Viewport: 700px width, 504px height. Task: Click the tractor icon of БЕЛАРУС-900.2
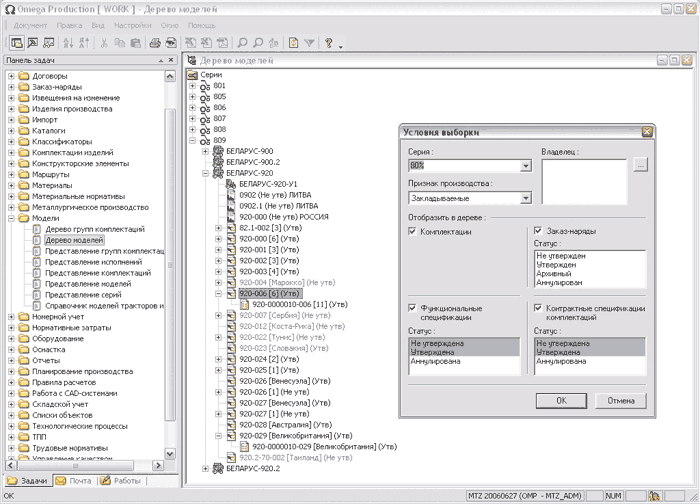[x=218, y=162]
